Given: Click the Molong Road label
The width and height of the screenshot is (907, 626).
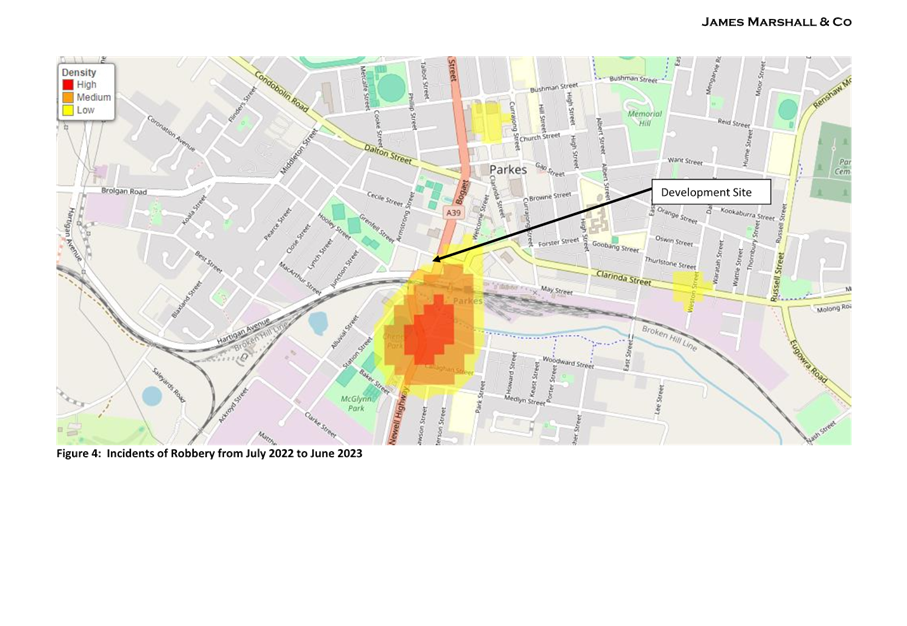Looking at the screenshot, I should [x=834, y=308].
